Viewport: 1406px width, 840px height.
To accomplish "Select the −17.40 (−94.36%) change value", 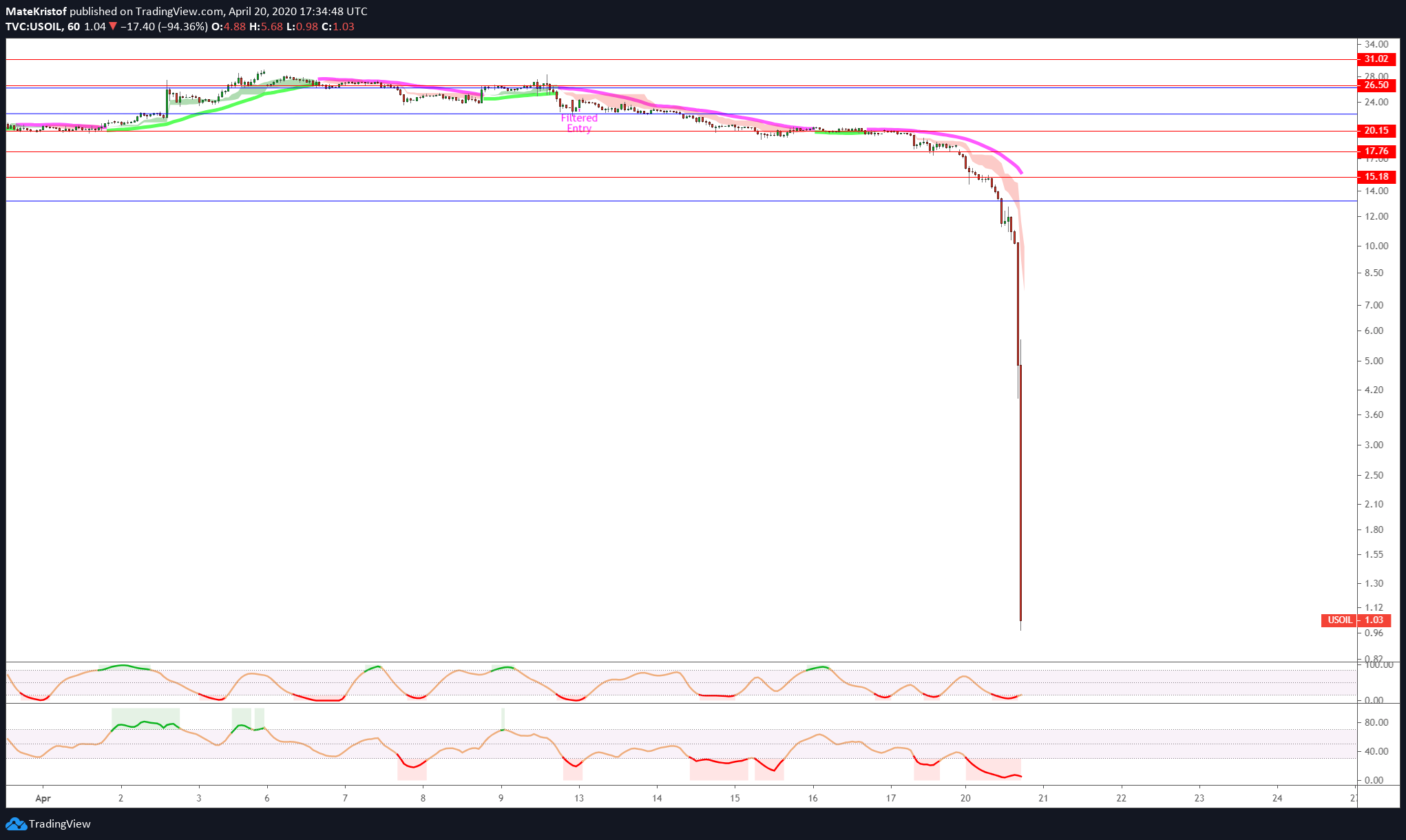I will [x=164, y=27].
